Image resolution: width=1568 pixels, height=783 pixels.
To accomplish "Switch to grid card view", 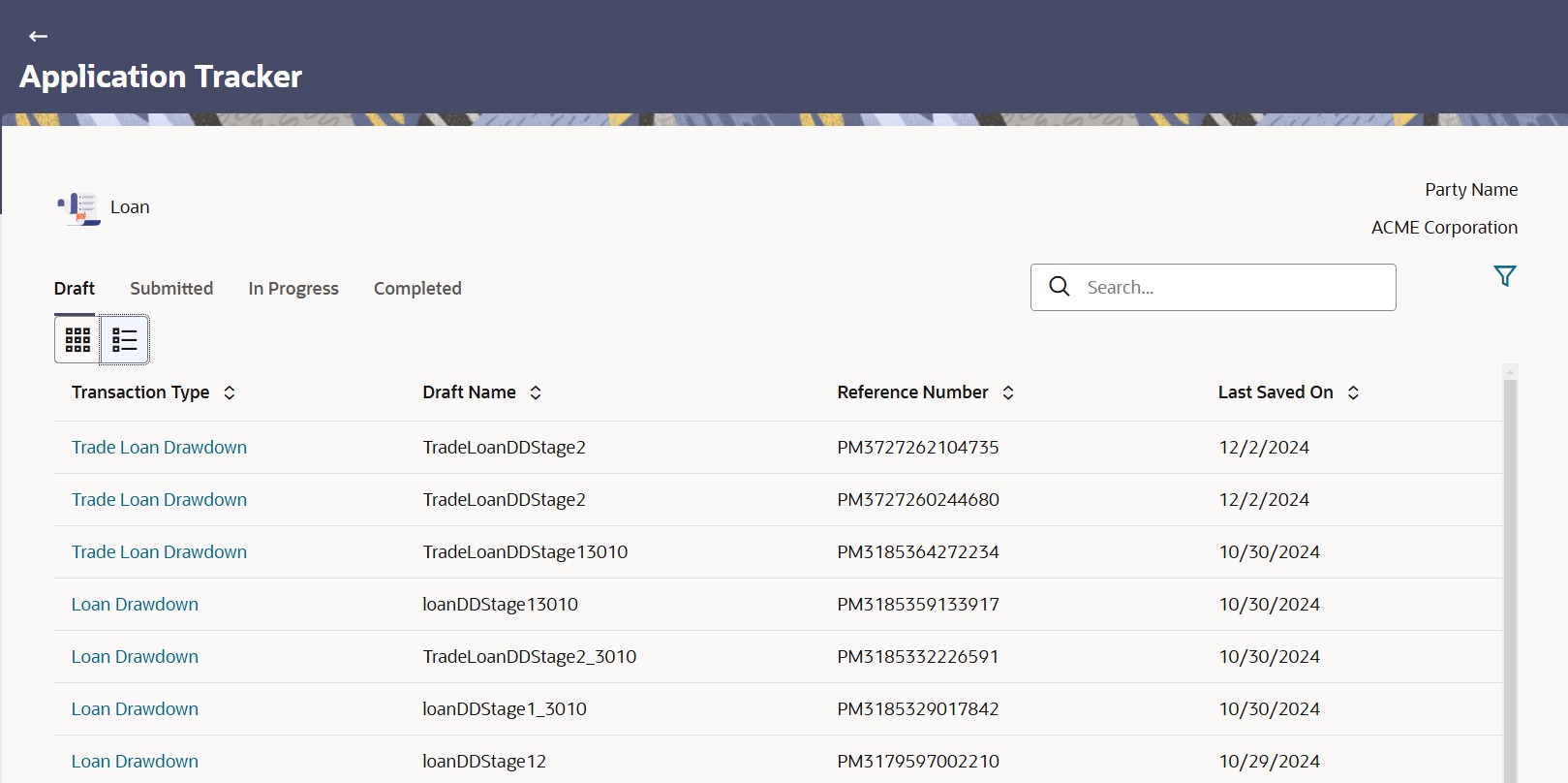I will [77, 339].
